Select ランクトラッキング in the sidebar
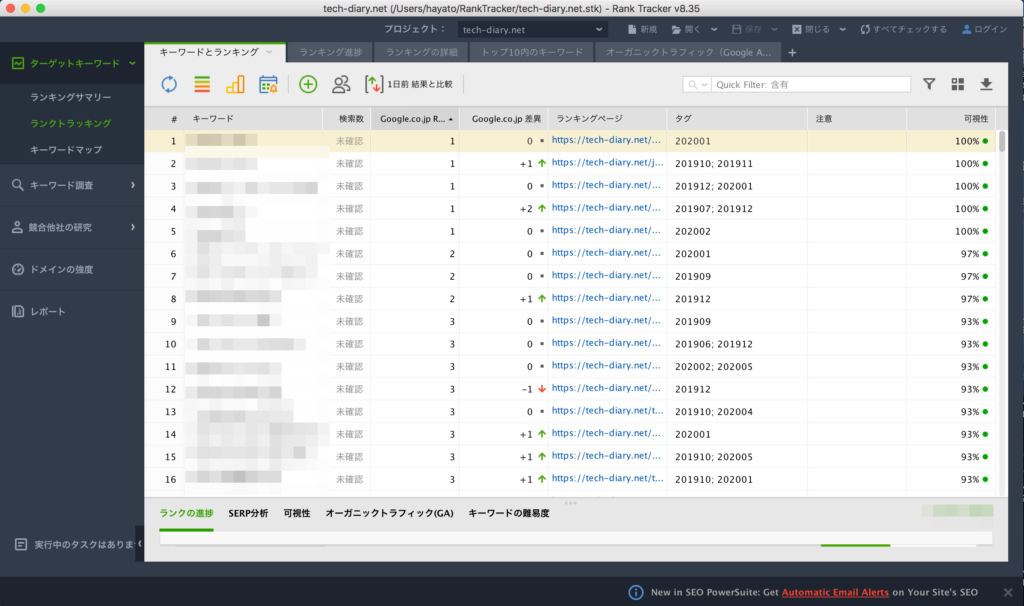This screenshot has height=606, width=1024. point(71,123)
